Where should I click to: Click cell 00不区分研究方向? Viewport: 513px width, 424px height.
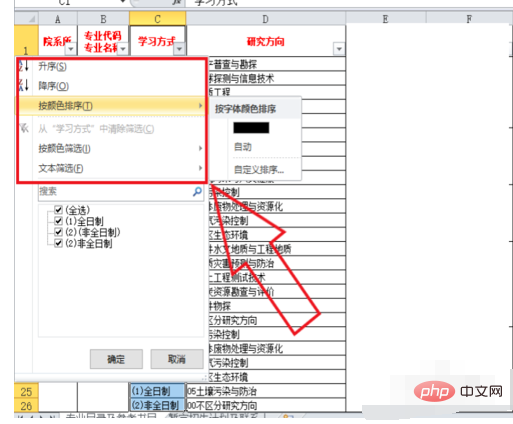coord(266,405)
